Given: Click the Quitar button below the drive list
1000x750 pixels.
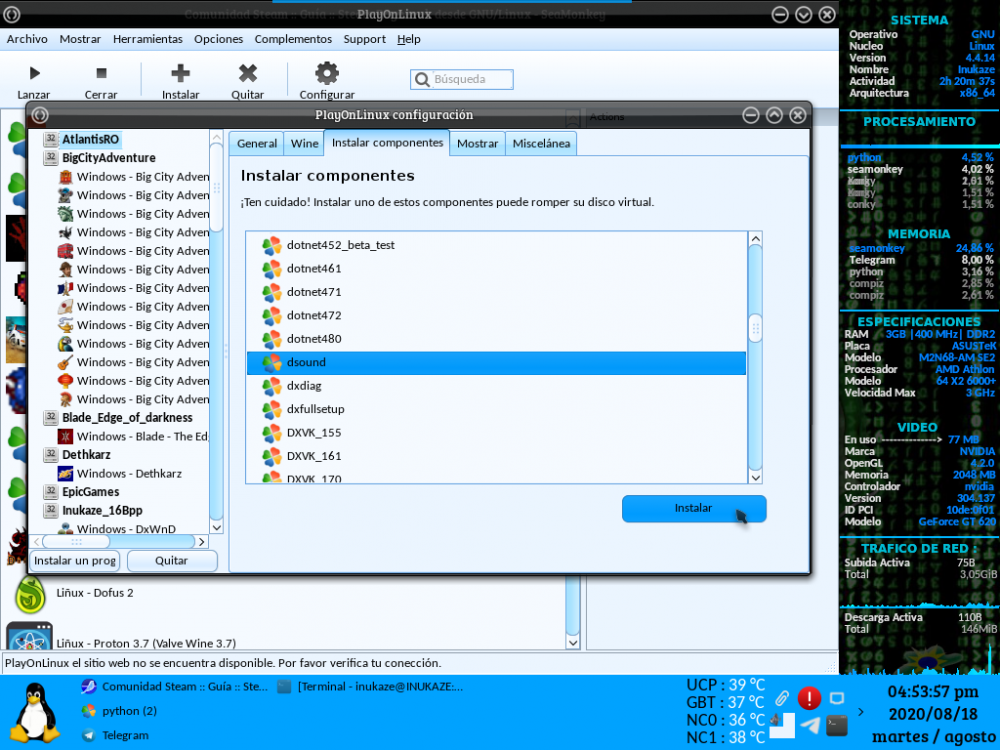Looking at the screenshot, I should (x=171, y=561).
